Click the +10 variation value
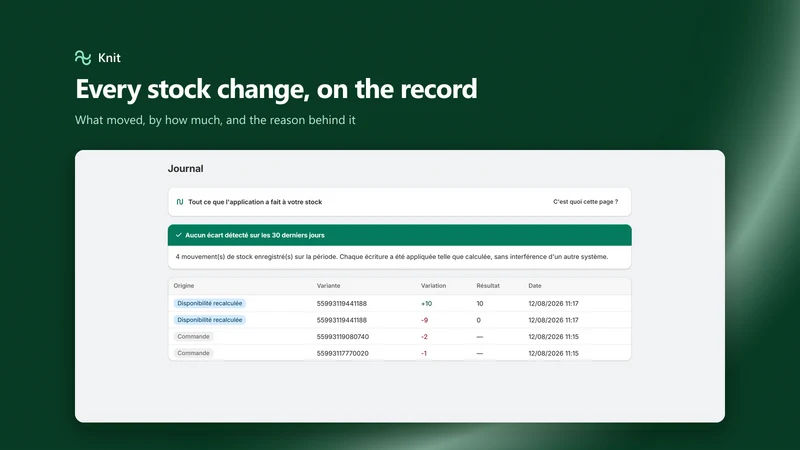 pyautogui.click(x=427, y=304)
